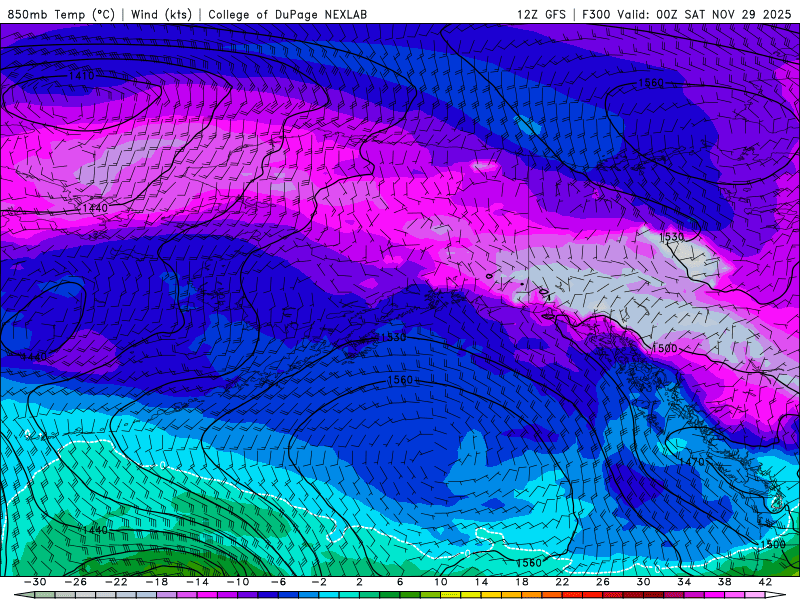Click the positive 6 color bar label
The width and height of the screenshot is (800, 600).
coord(400,582)
